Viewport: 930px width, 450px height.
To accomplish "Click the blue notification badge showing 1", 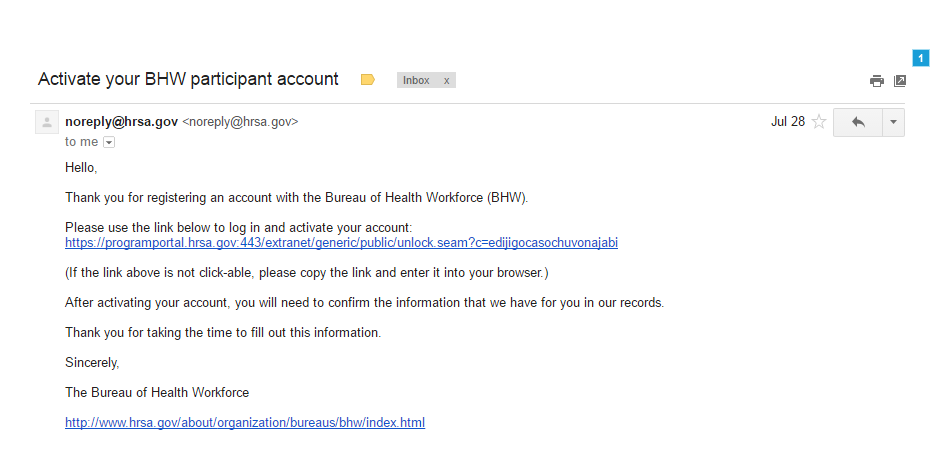I will 921,58.
